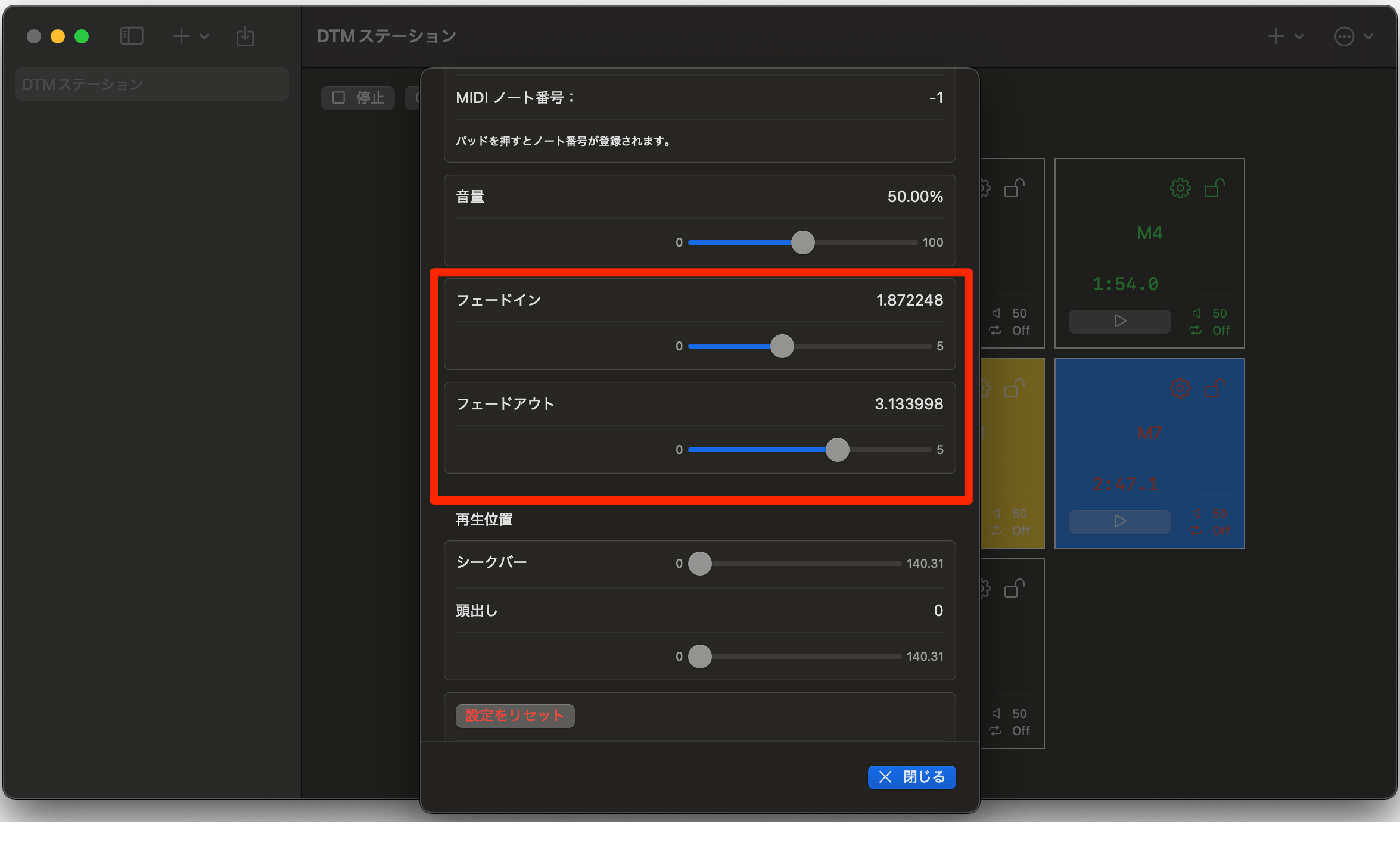Click the フェードイン slider knob
Viewport: 1400px width, 846px height.
click(782, 346)
